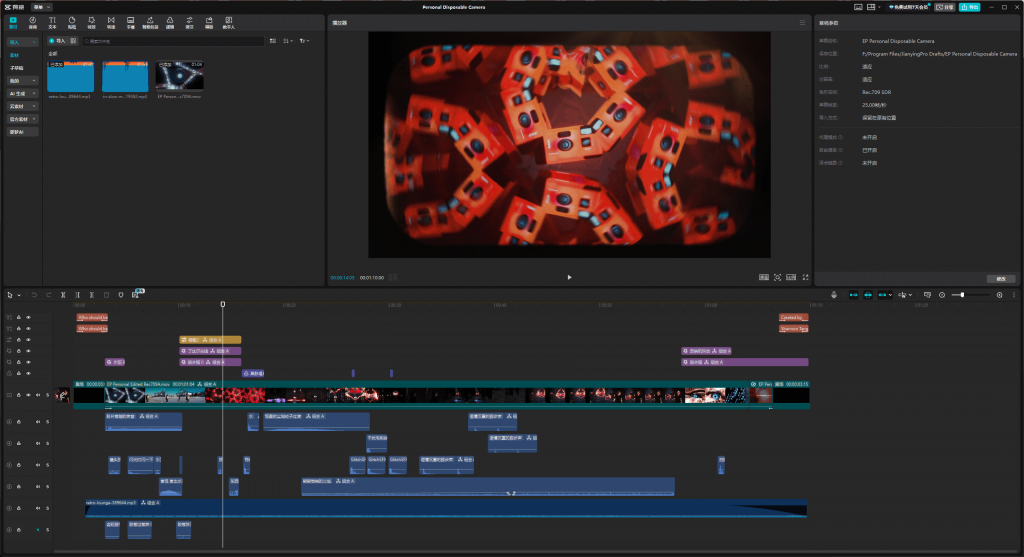Viewport: 1024px width, 557px height.
Task: Click the shield marker icon in timeline toolbar
Action: click(121, 295)
